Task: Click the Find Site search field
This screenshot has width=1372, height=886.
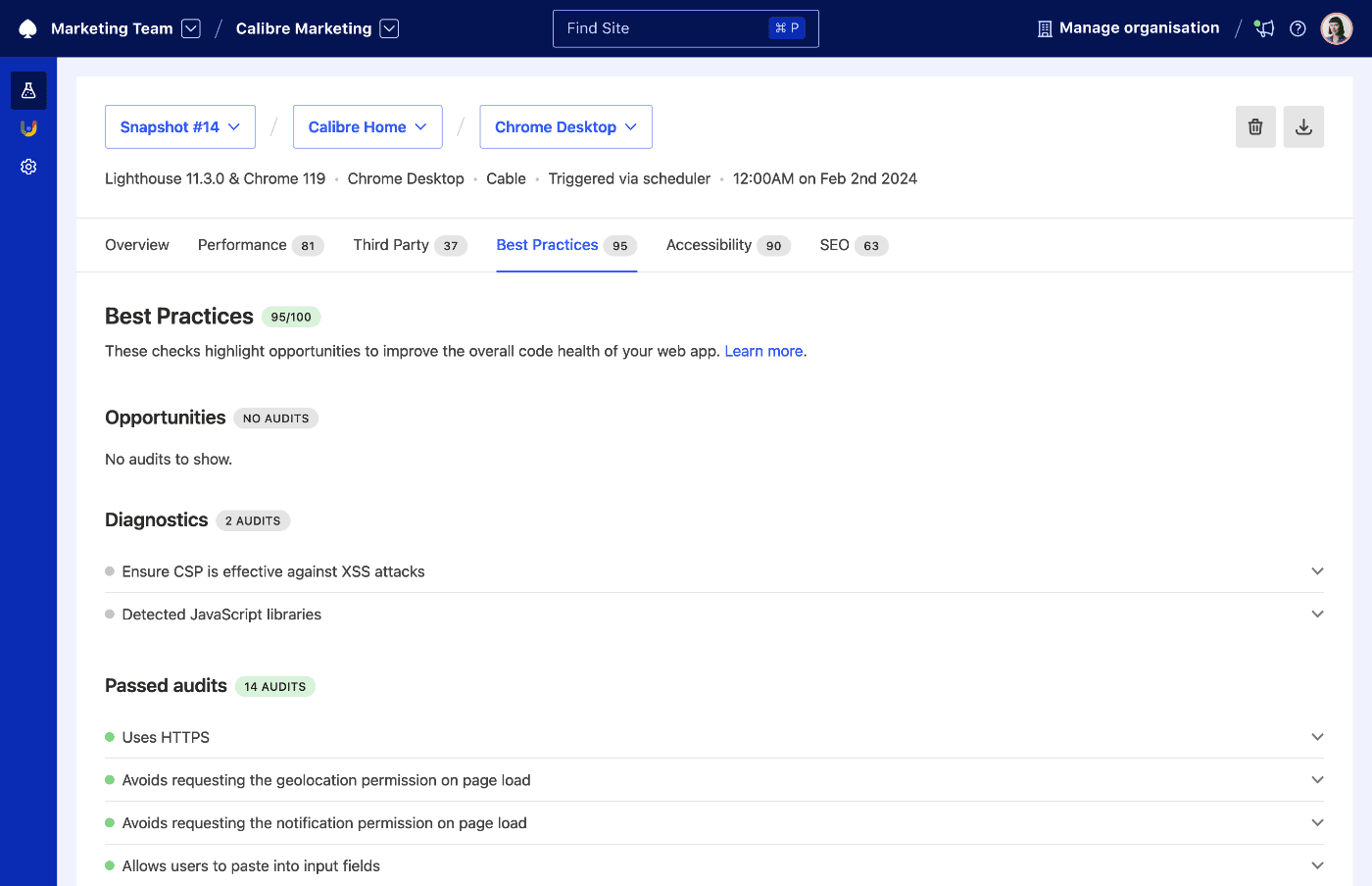Action: point(666,28)
